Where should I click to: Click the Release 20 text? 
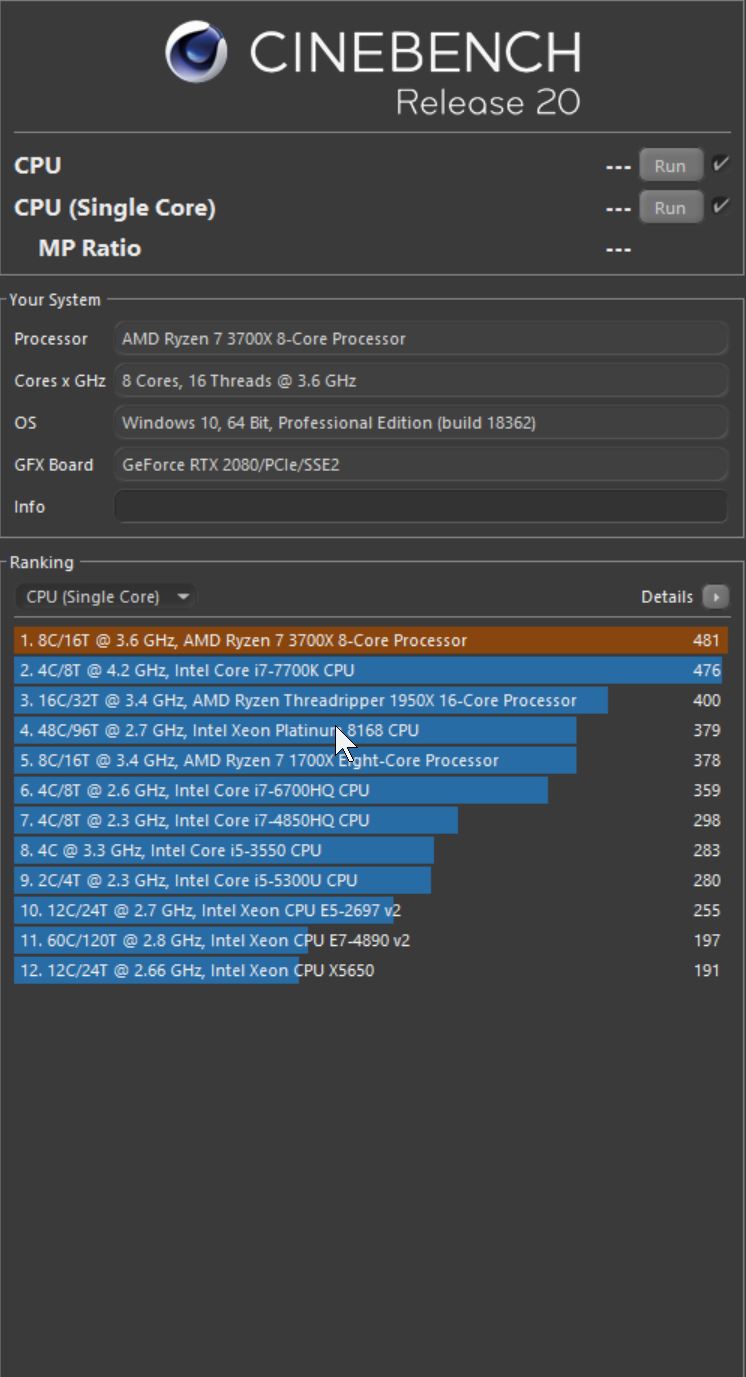pos(488,102)
